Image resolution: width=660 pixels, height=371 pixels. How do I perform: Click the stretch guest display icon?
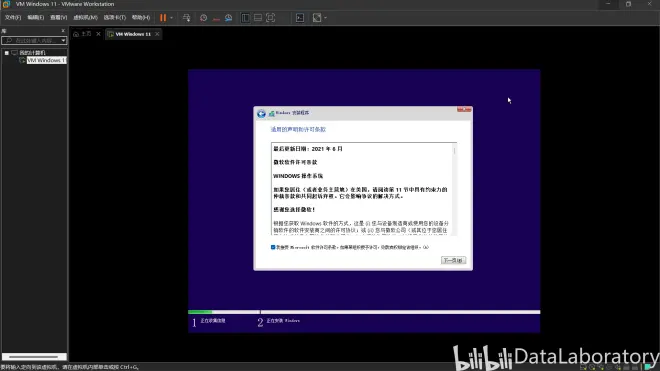[x=317, y=18]
